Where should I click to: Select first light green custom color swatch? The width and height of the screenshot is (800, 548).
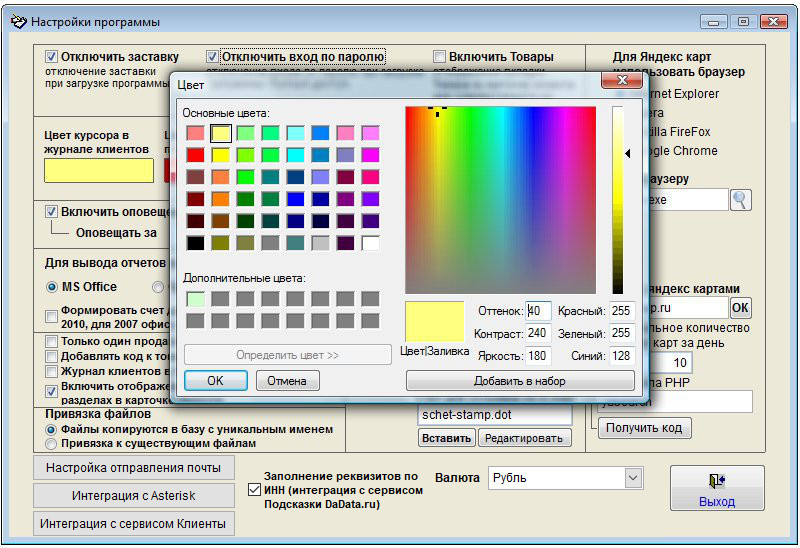click(196, 299)
